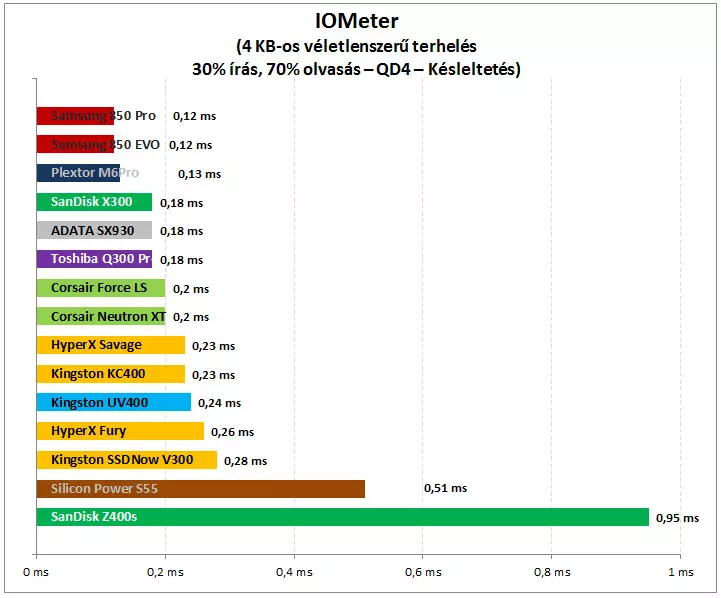Click the 0,12 ms label beside Samsung 850 Pro
The image size is (721, 598).
coord(195,116)
